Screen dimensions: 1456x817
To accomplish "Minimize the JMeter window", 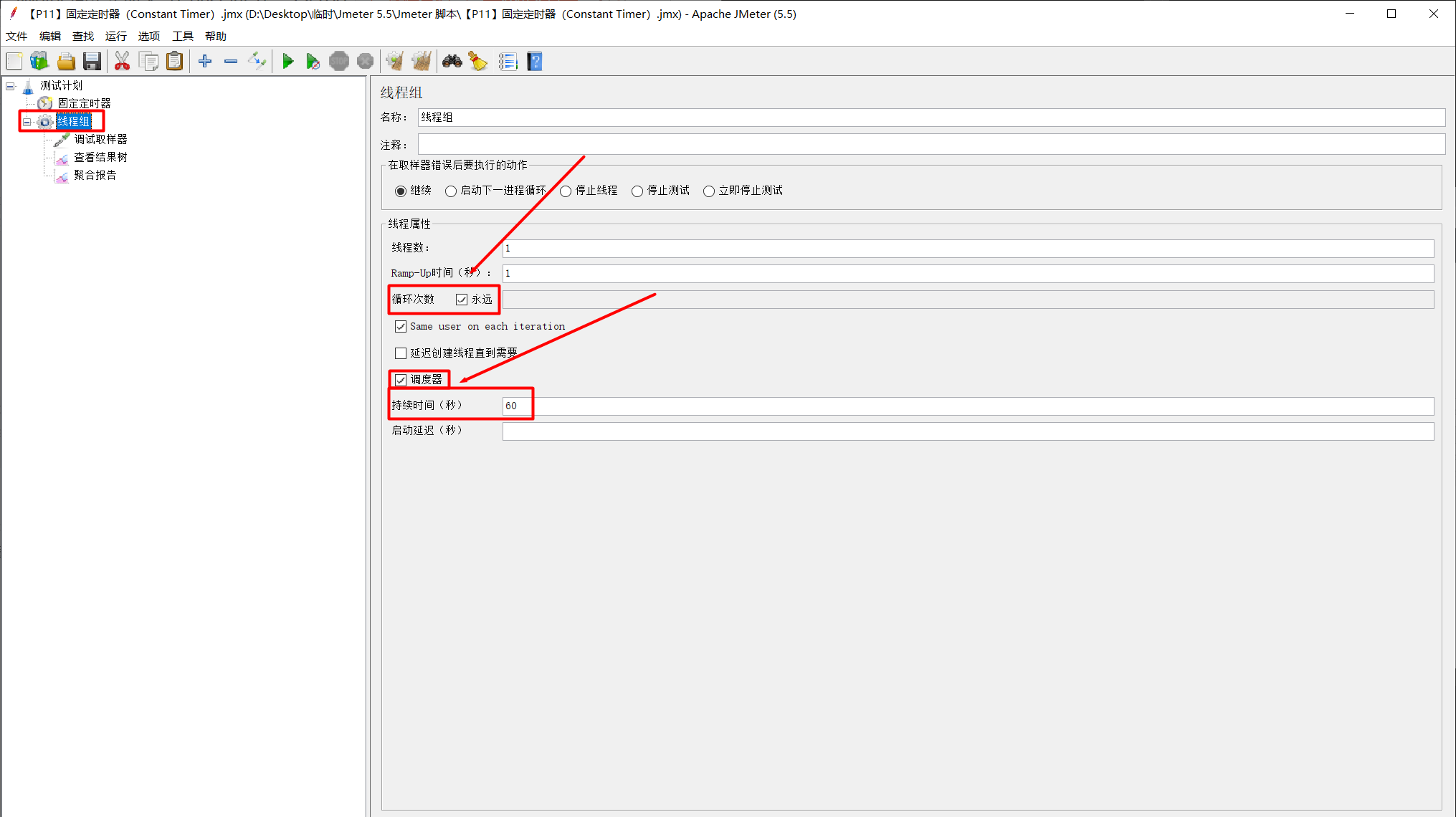I will coord(1350,14).
